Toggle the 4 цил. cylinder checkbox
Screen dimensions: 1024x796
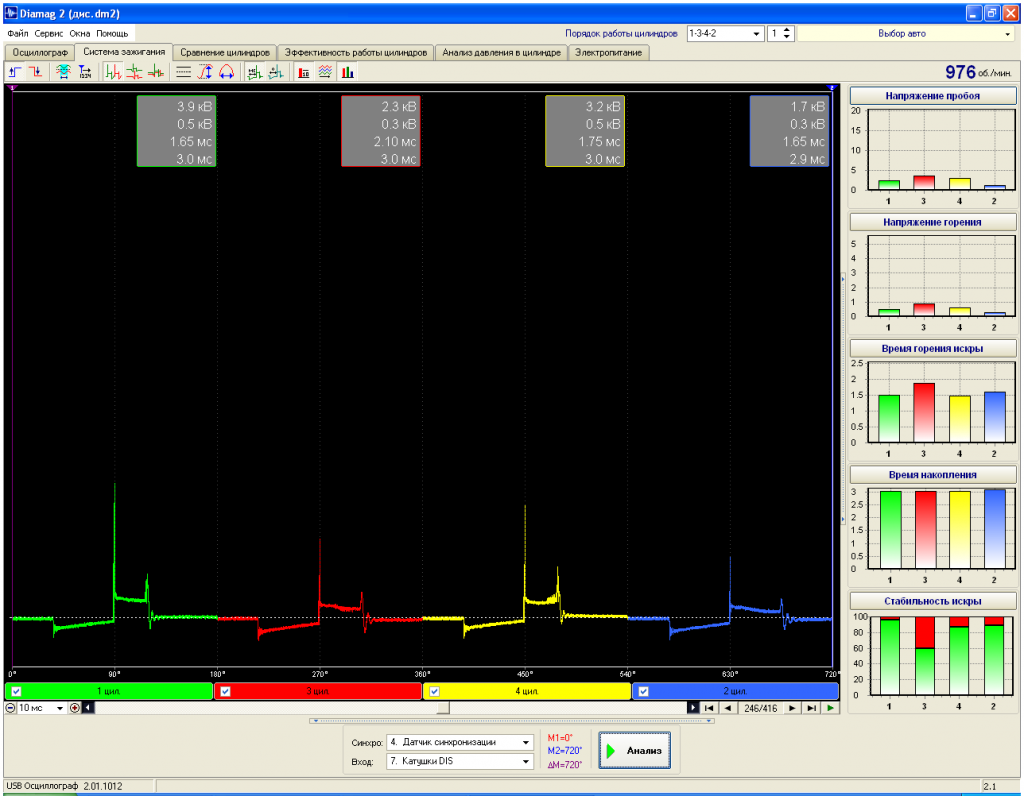434,691
